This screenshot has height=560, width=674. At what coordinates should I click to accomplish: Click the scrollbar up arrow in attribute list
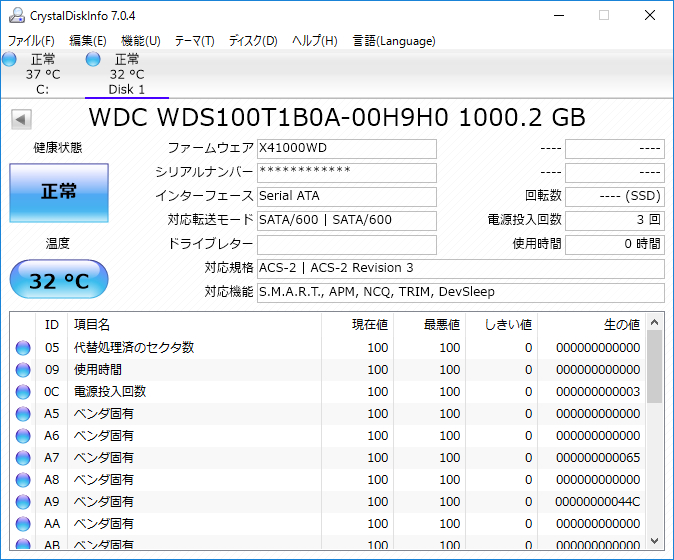(654, 323)
